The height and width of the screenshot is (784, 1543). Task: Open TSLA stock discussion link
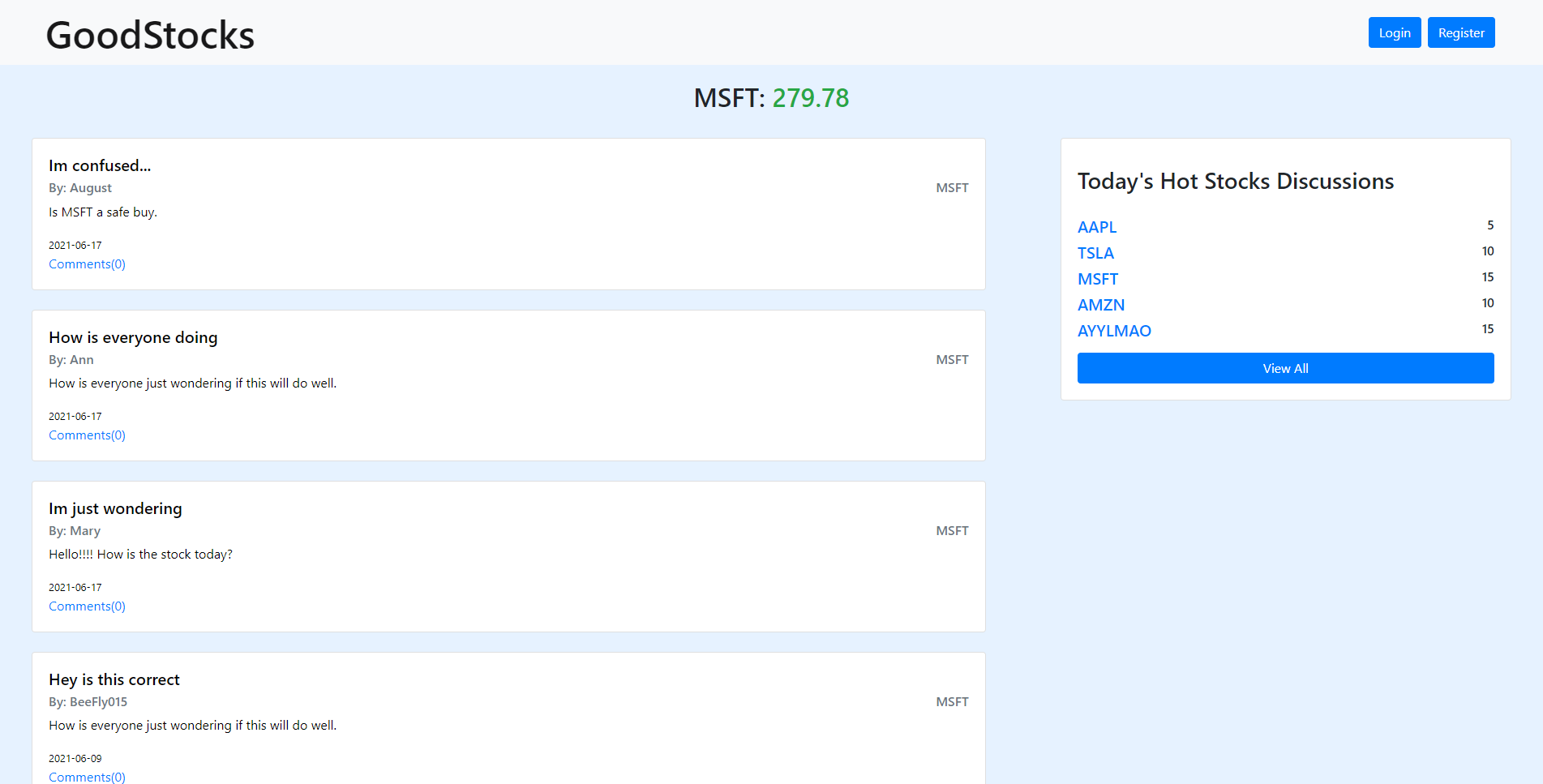pos(1095,253)
